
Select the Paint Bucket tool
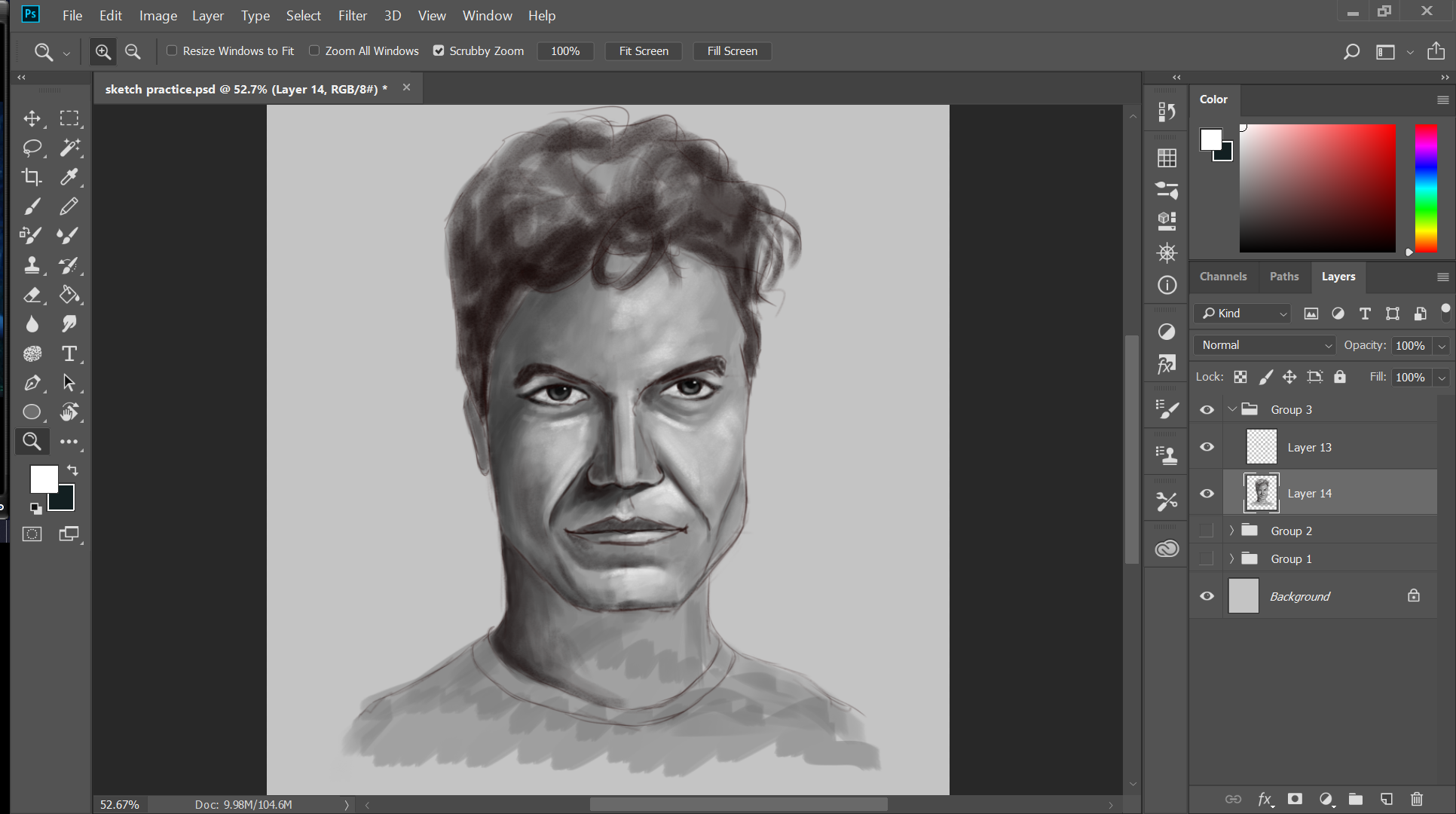click(x=69, y=295)
